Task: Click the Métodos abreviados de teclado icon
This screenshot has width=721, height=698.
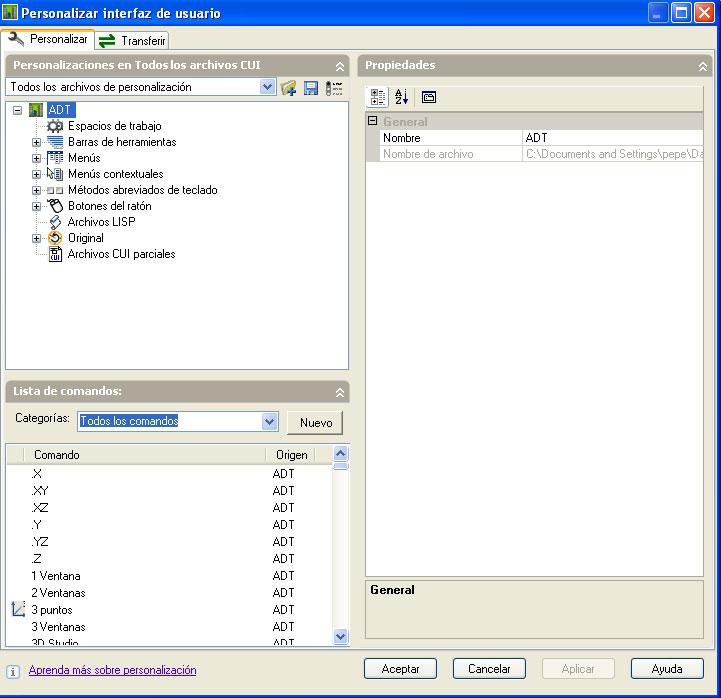Action: point(55,190)
